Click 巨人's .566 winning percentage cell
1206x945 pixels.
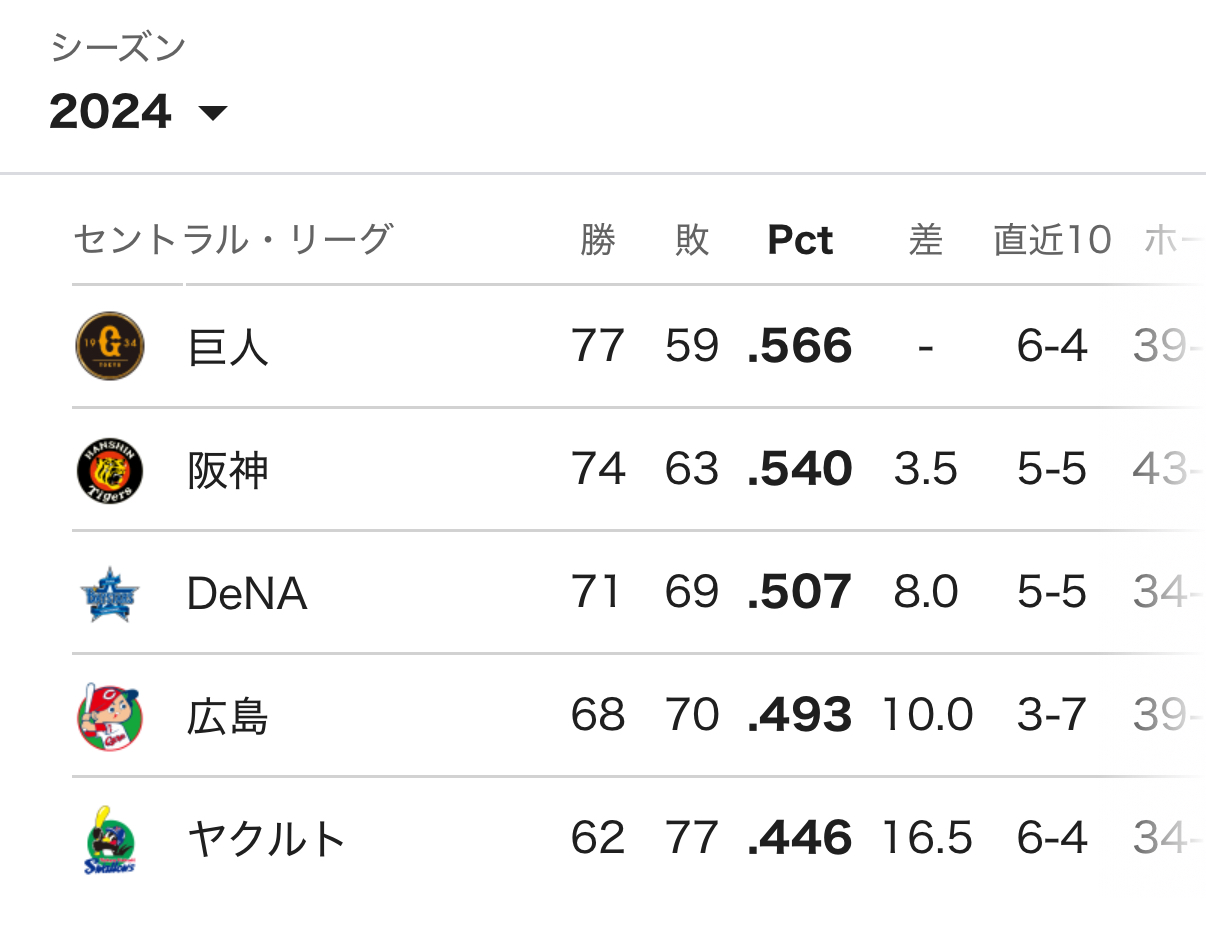[x=800, y=347]
